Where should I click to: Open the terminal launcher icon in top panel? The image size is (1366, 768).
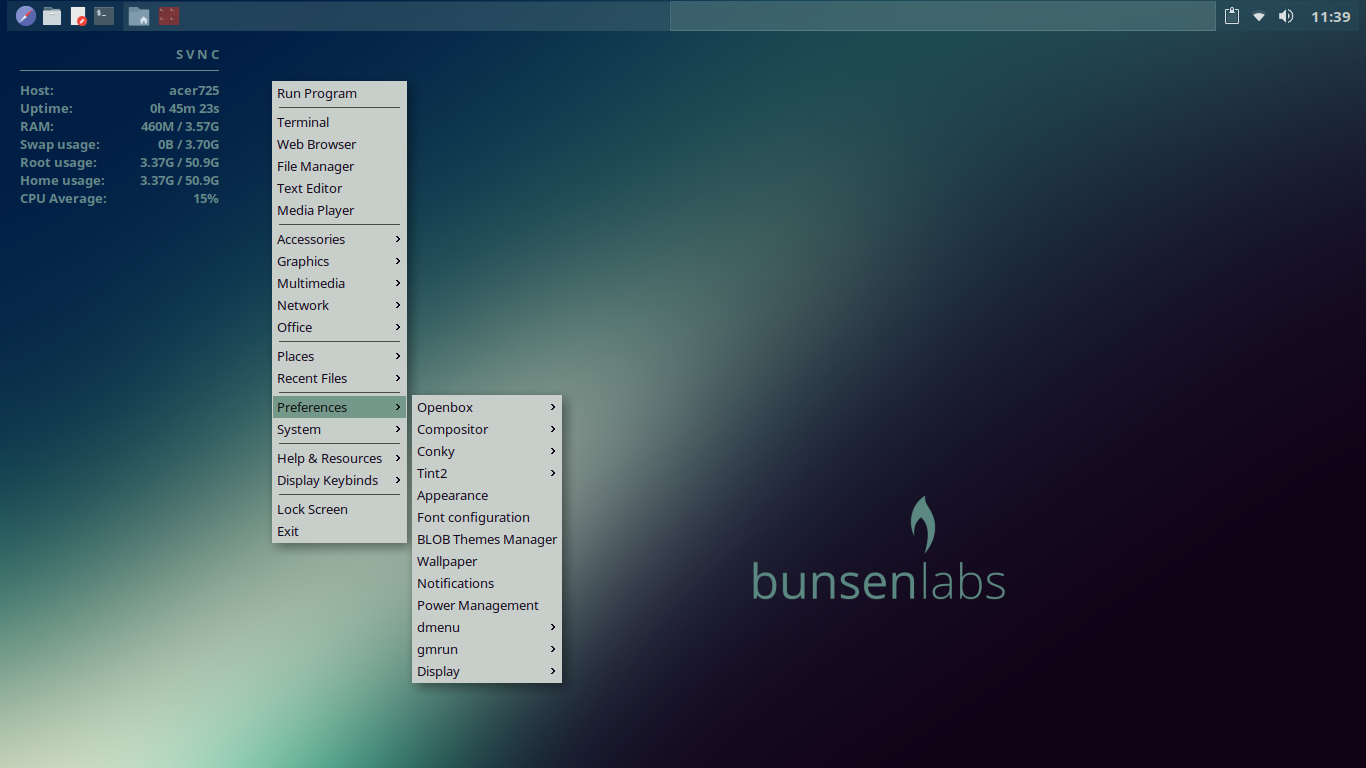pos(104,16)
